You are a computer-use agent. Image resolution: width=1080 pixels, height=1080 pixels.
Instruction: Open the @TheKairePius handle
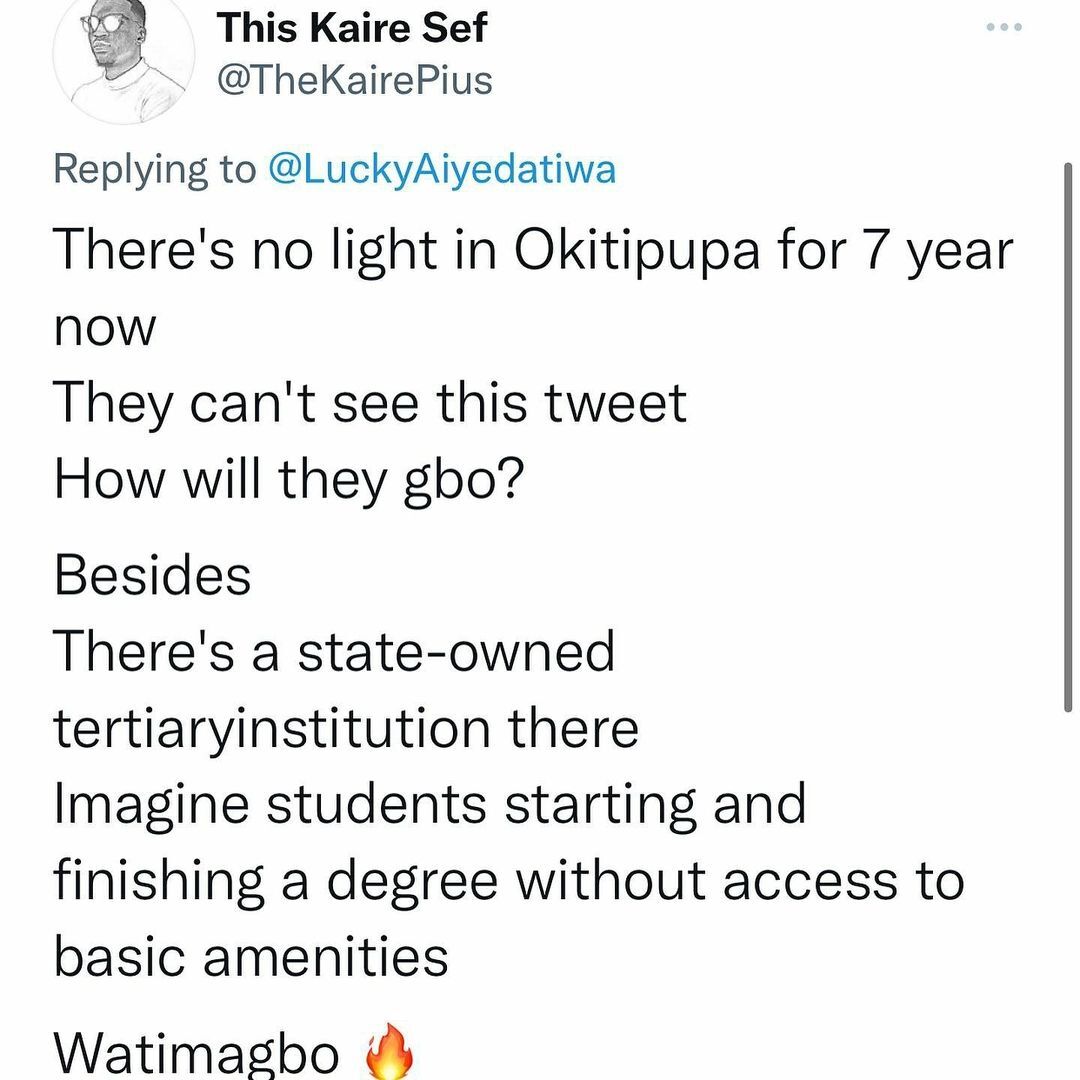(355, 80)
